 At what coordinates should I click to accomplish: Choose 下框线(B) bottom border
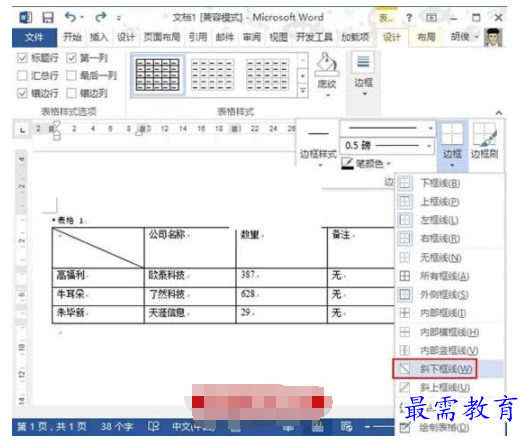tap(450, 183)
